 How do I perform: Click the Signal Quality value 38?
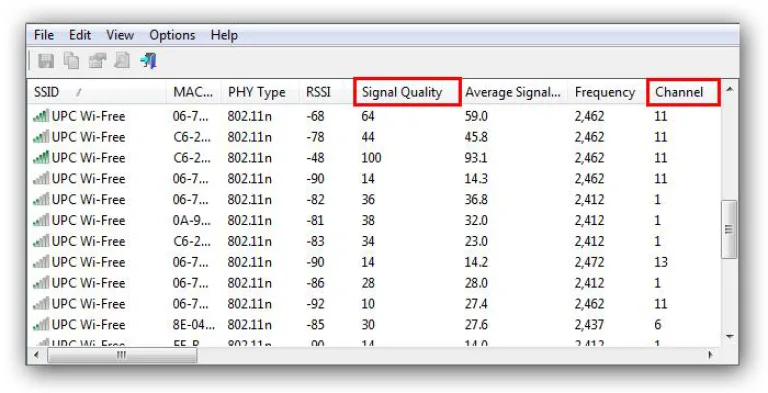point(368,221)
